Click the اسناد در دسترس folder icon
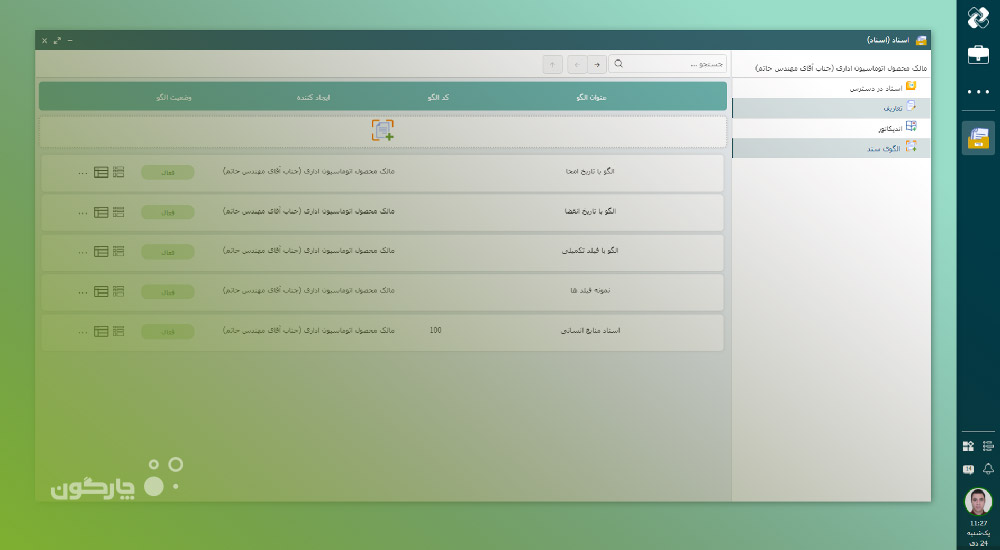1000x550 pixels. (911, 85)
